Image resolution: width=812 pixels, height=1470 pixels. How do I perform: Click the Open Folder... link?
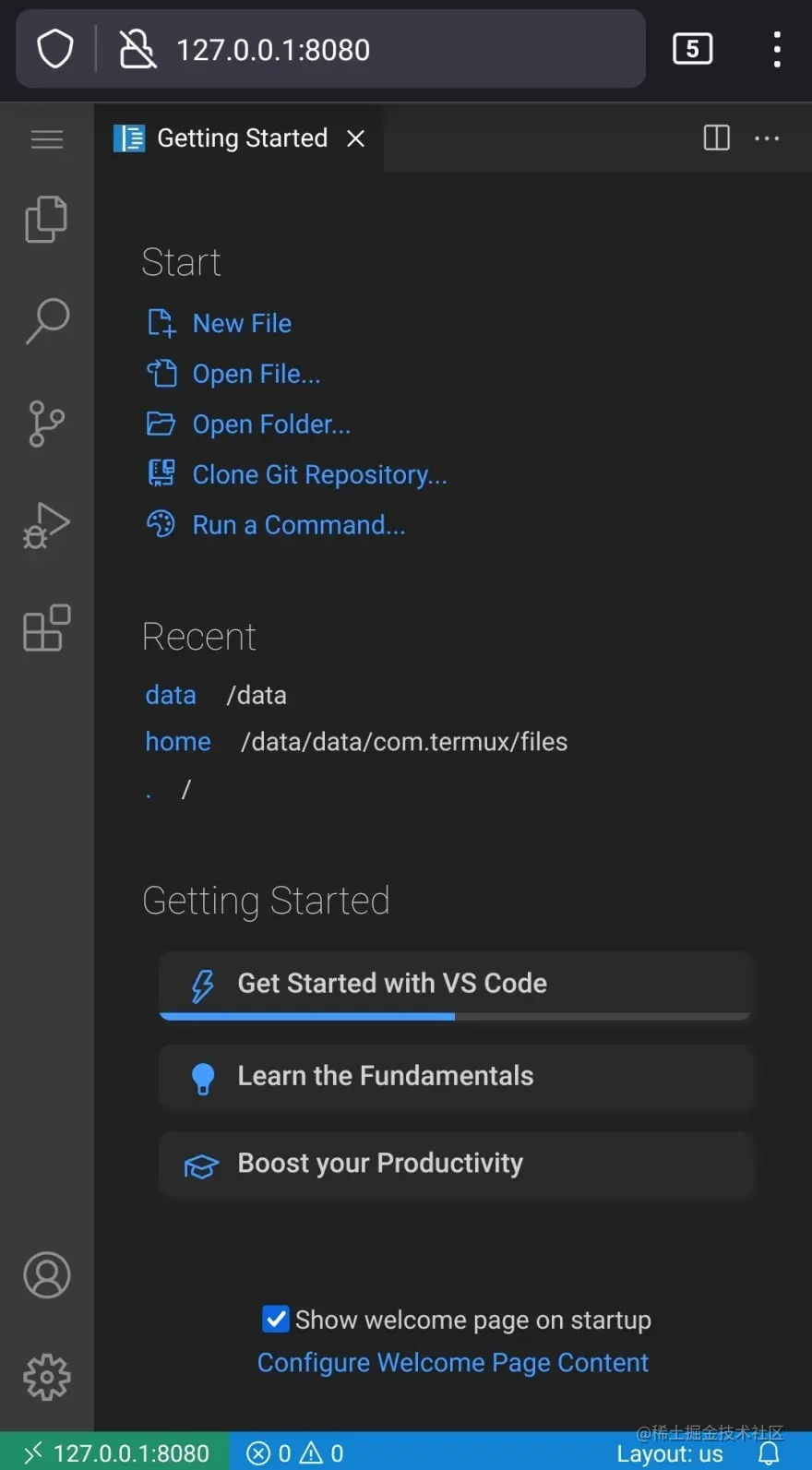click(271, 424)
